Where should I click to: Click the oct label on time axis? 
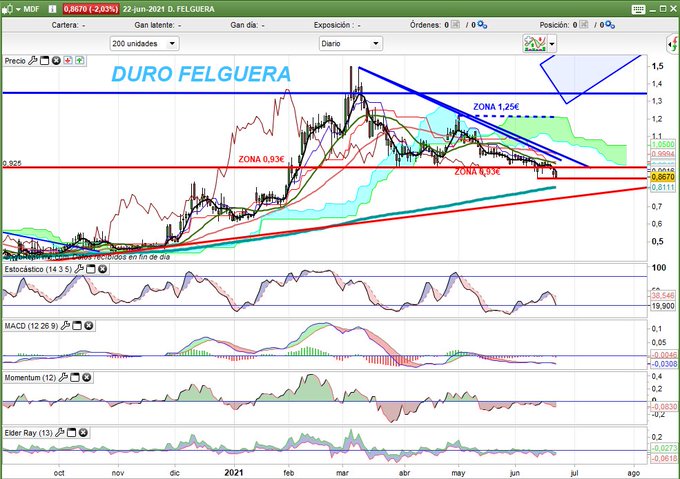pos(59,473)
